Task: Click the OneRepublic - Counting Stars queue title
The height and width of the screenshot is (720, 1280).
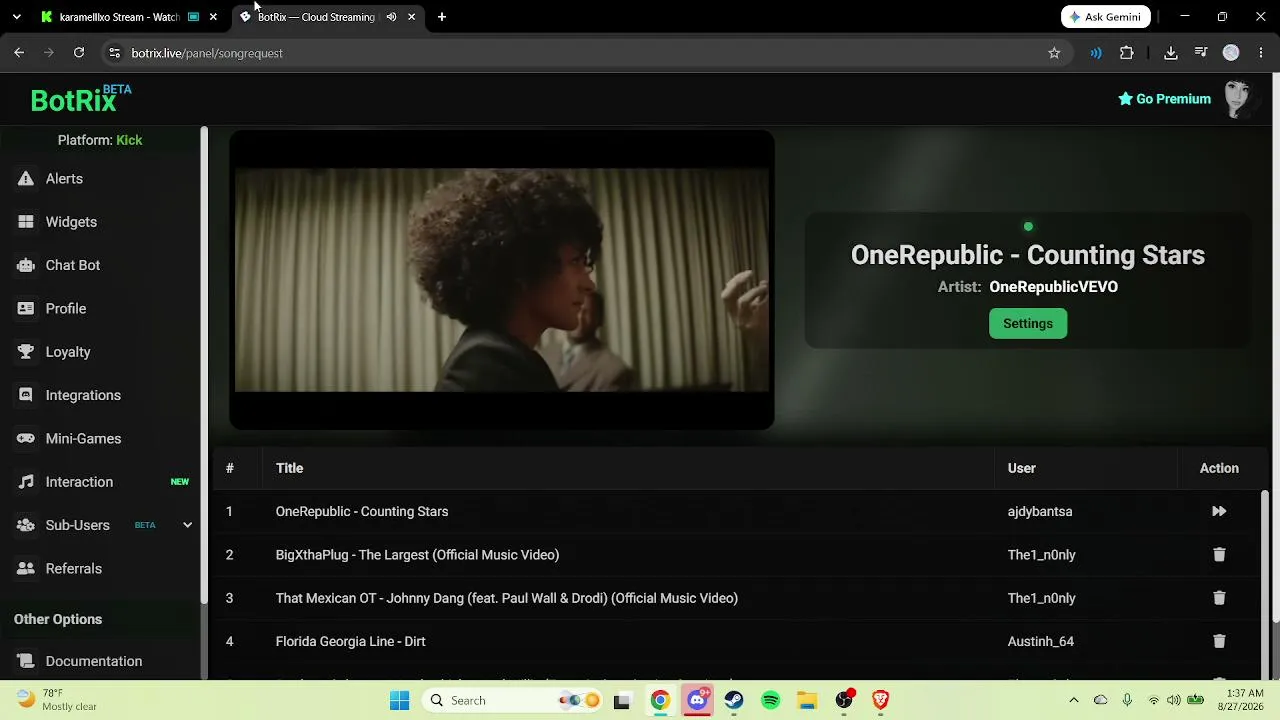Action: (362, 511)
